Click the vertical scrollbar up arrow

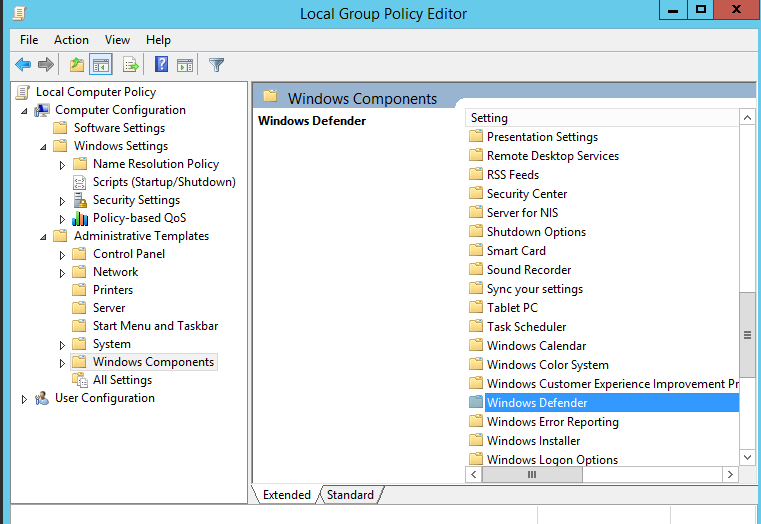point(747,118)
